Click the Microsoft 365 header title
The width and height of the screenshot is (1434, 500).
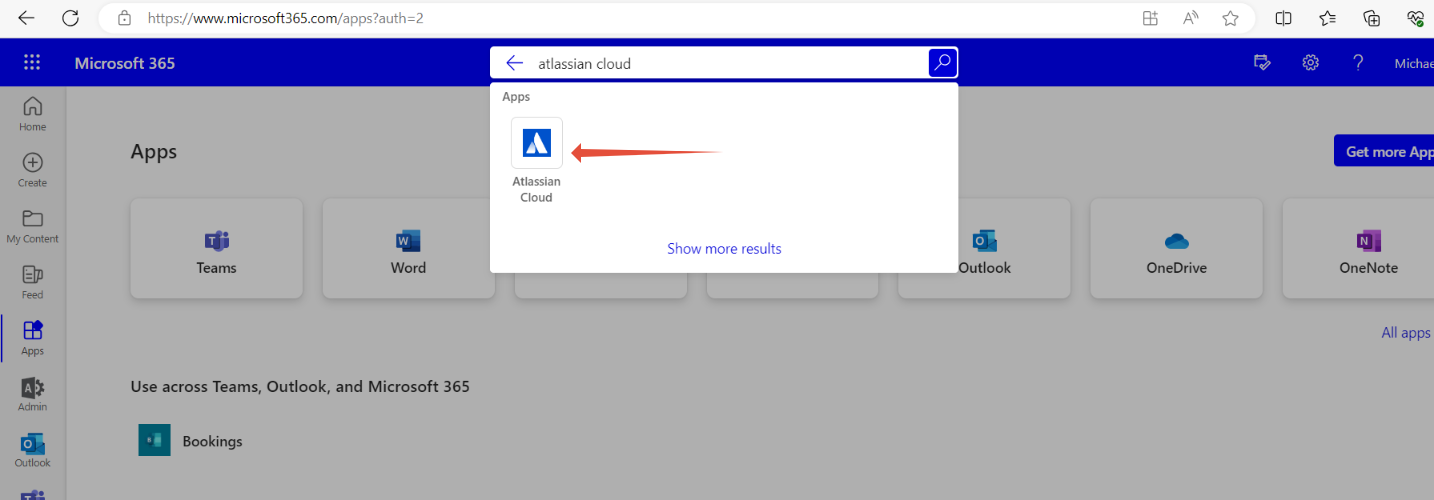pos(125,63)
